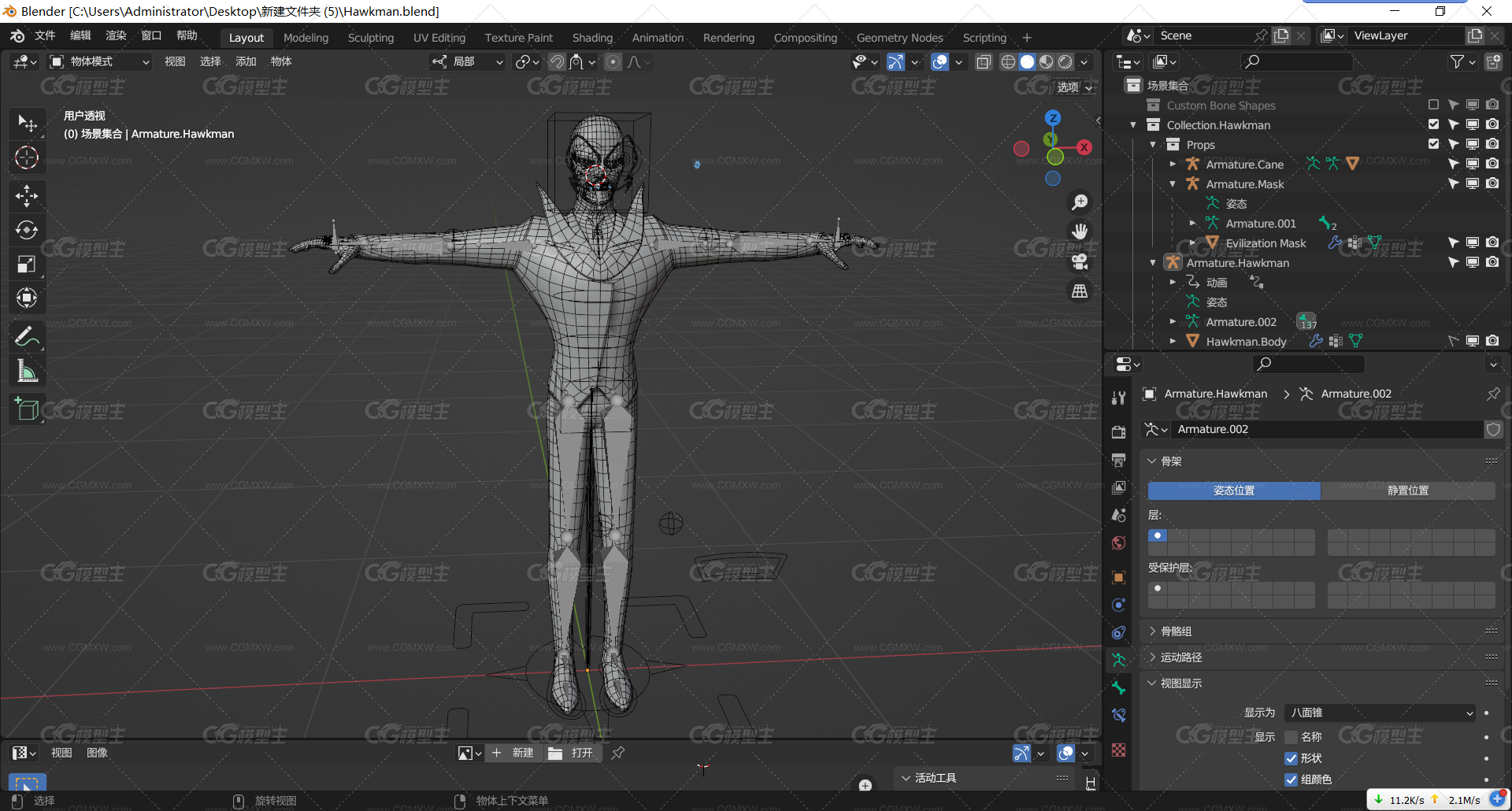Expand the 运动路径 panel
Image resolution: width=1512 pixels, height=811 pixels.
pos(1152,657)
